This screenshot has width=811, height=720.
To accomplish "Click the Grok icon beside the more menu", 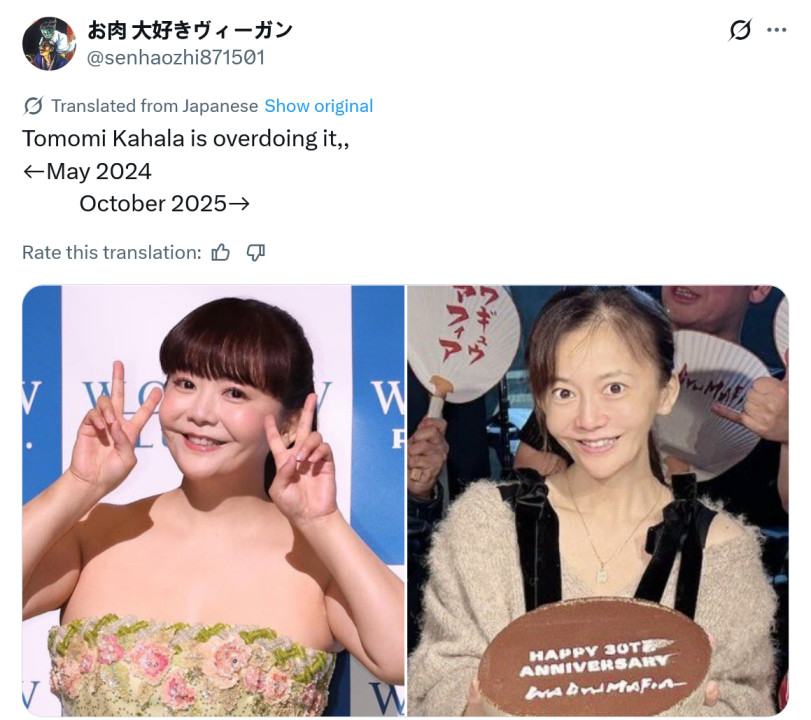I will click(740, 30).
